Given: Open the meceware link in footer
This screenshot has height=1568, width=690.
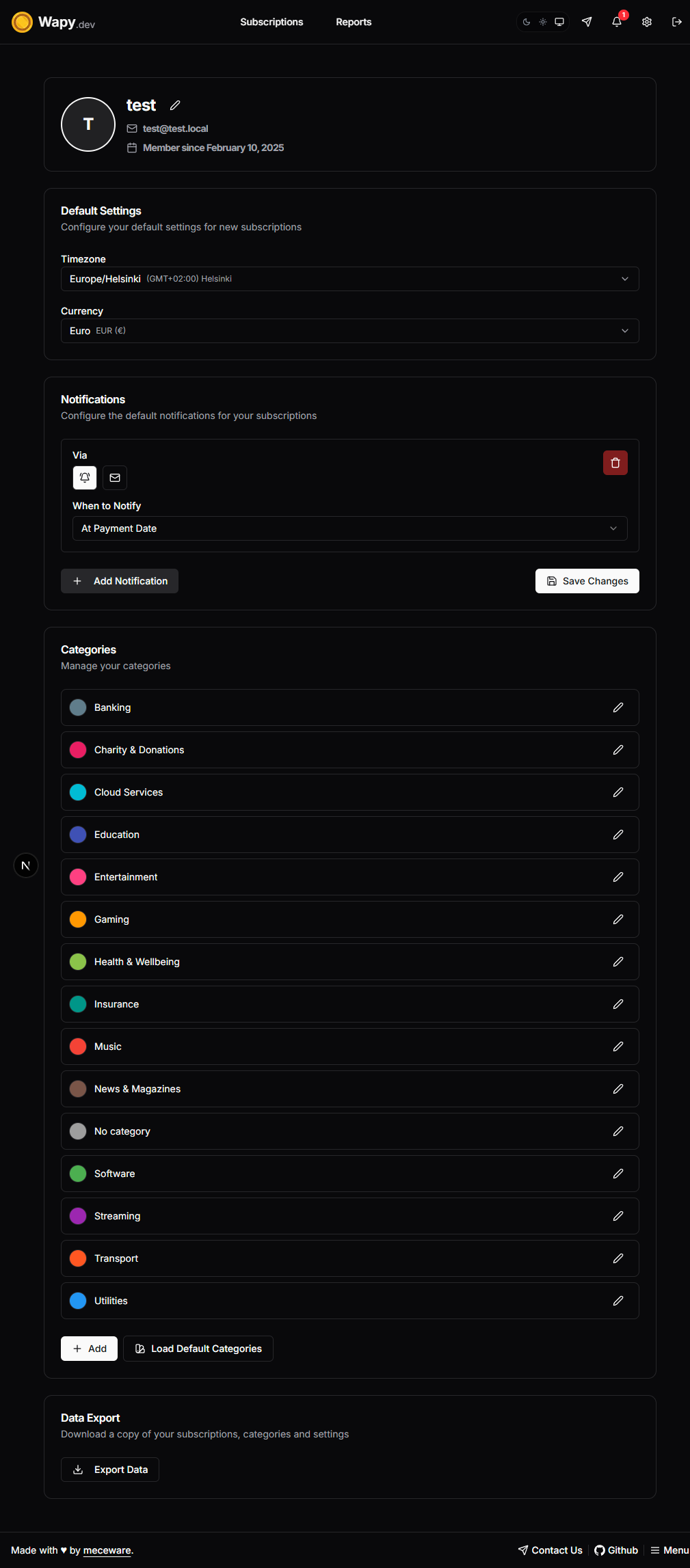Looking at the screenshot, I should tap(107, 1550).
